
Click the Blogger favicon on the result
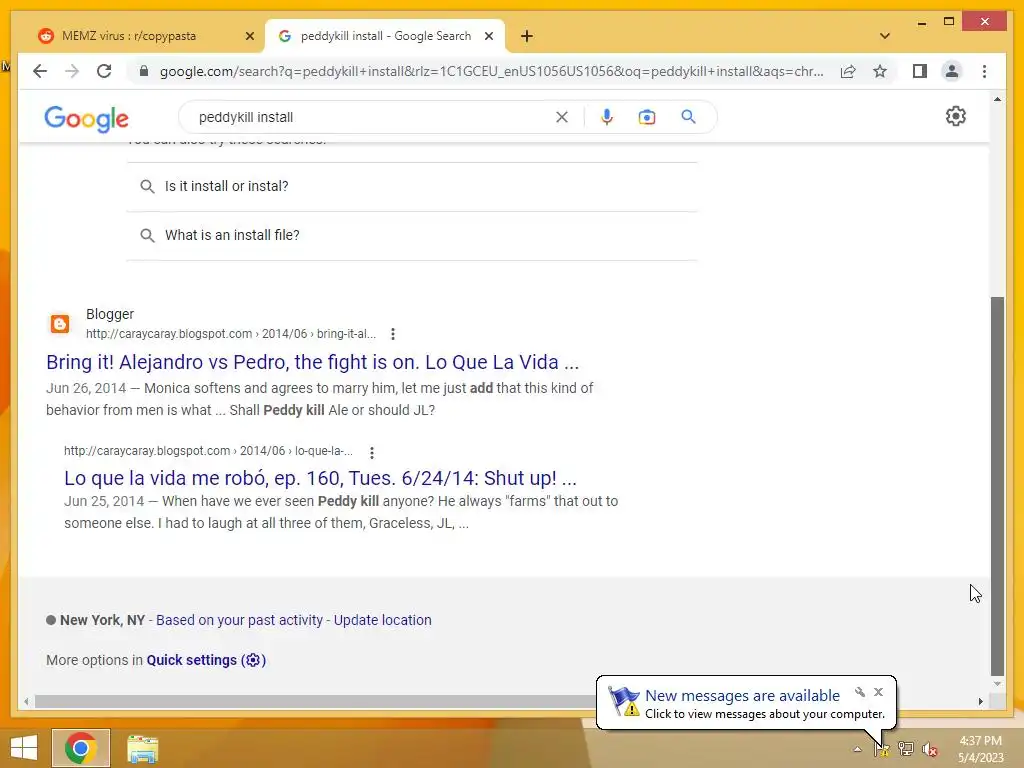tap(60, 323)
